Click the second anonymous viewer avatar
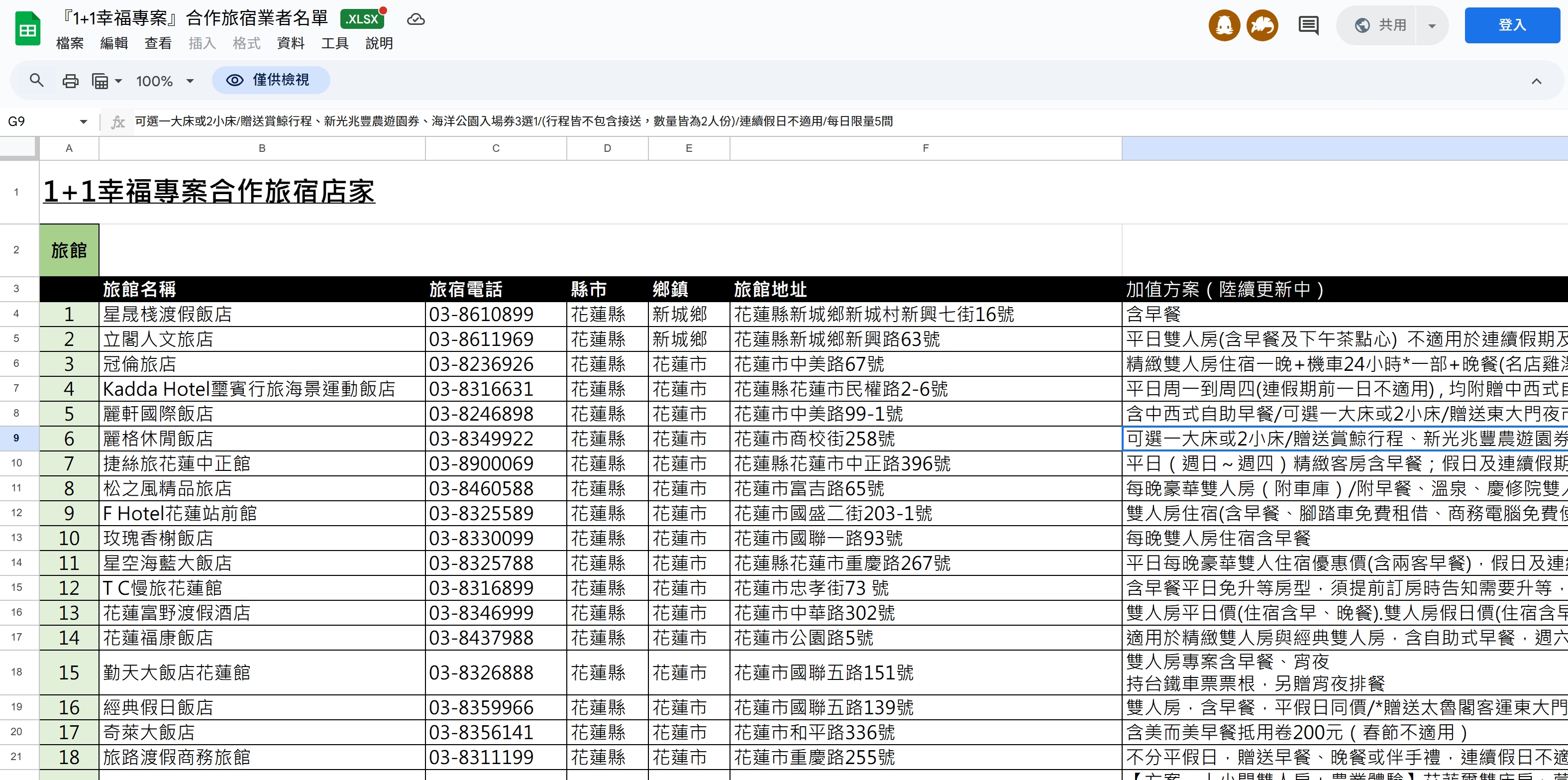The height and width of the screenshot is (780, 1568). click(1262, 25)
